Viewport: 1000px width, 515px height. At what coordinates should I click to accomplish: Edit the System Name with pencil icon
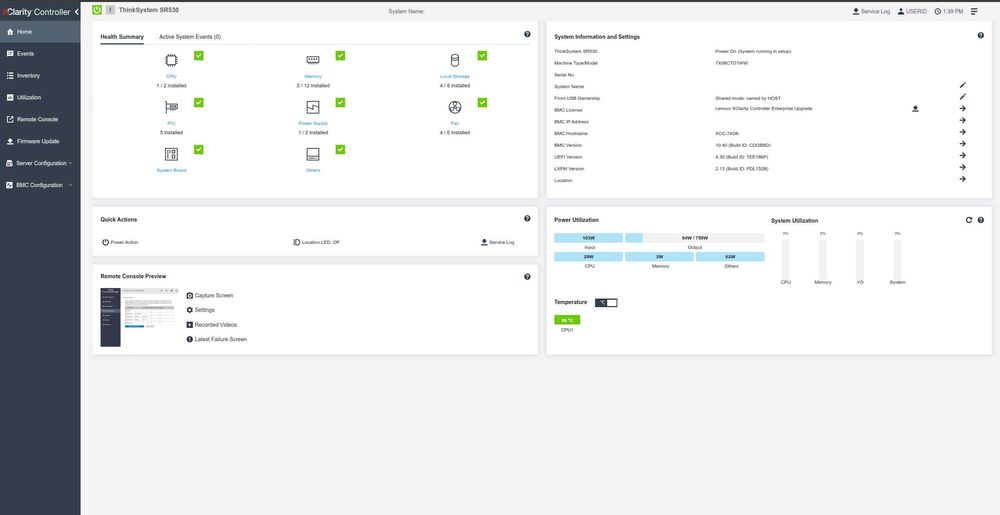point(963,85)
